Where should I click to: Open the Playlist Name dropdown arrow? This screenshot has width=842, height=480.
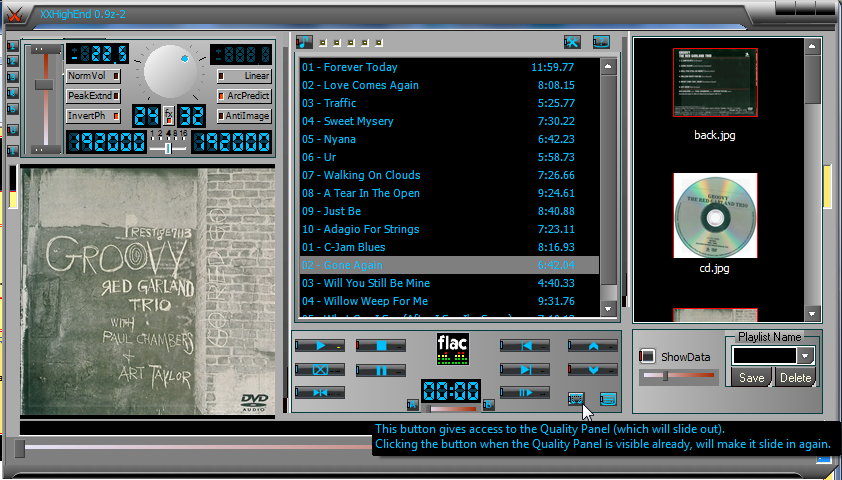click(805, 355)
